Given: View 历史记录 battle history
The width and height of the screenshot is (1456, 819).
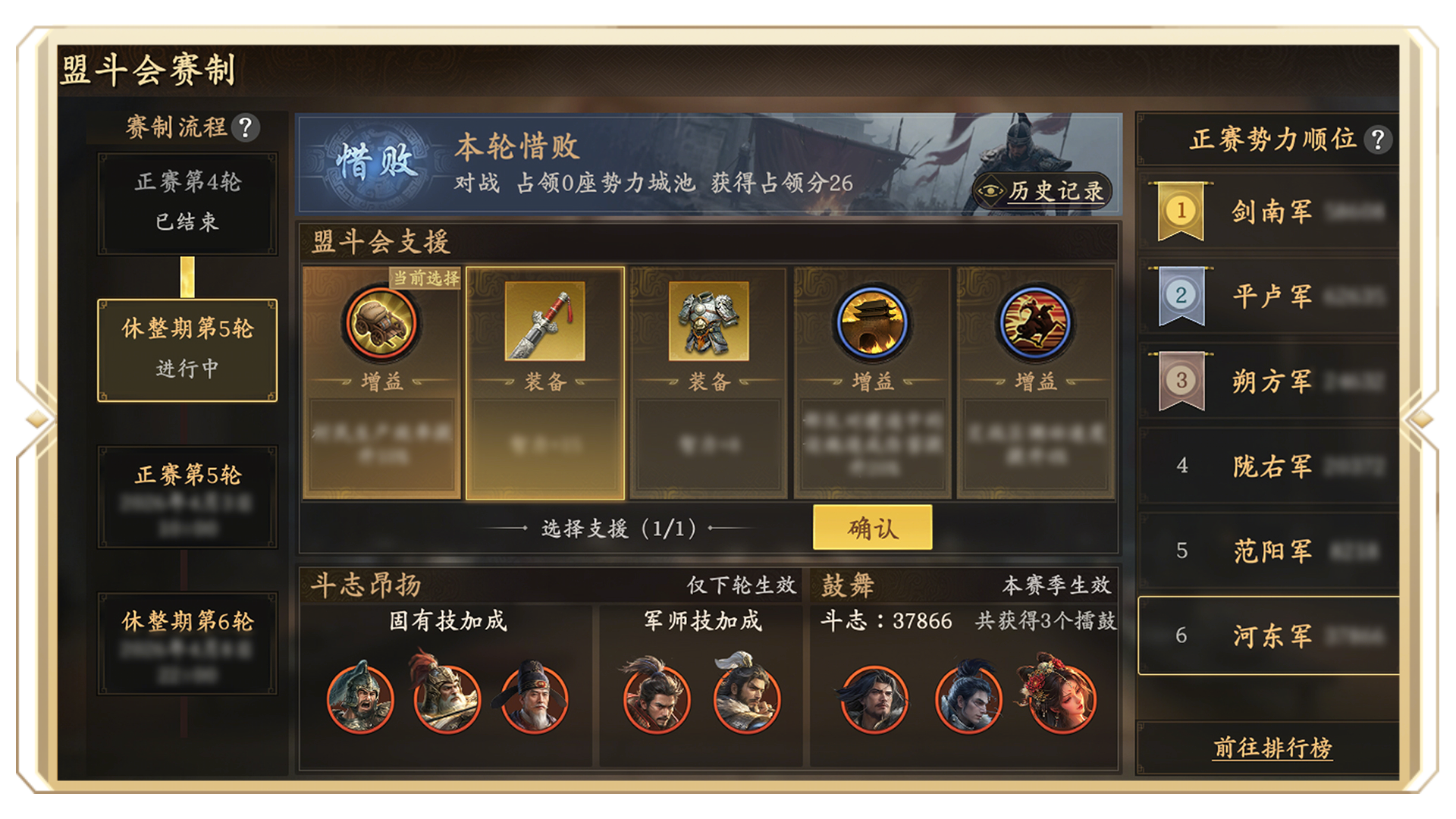Looking at the screenshot, I should [x=1042, y=190].
